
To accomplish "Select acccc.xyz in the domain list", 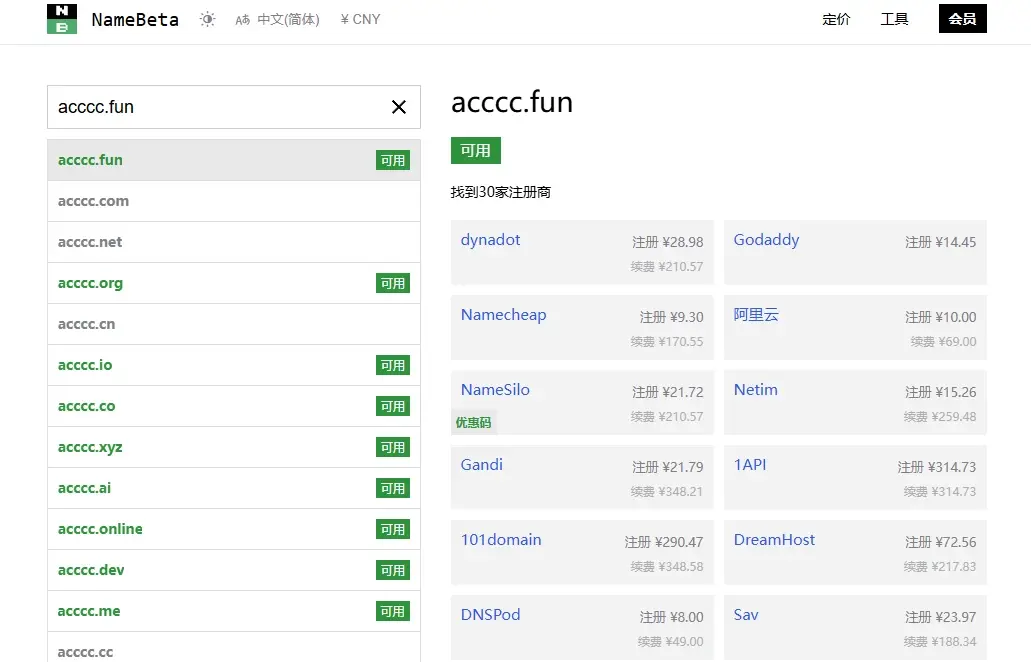I will (233, 447).
